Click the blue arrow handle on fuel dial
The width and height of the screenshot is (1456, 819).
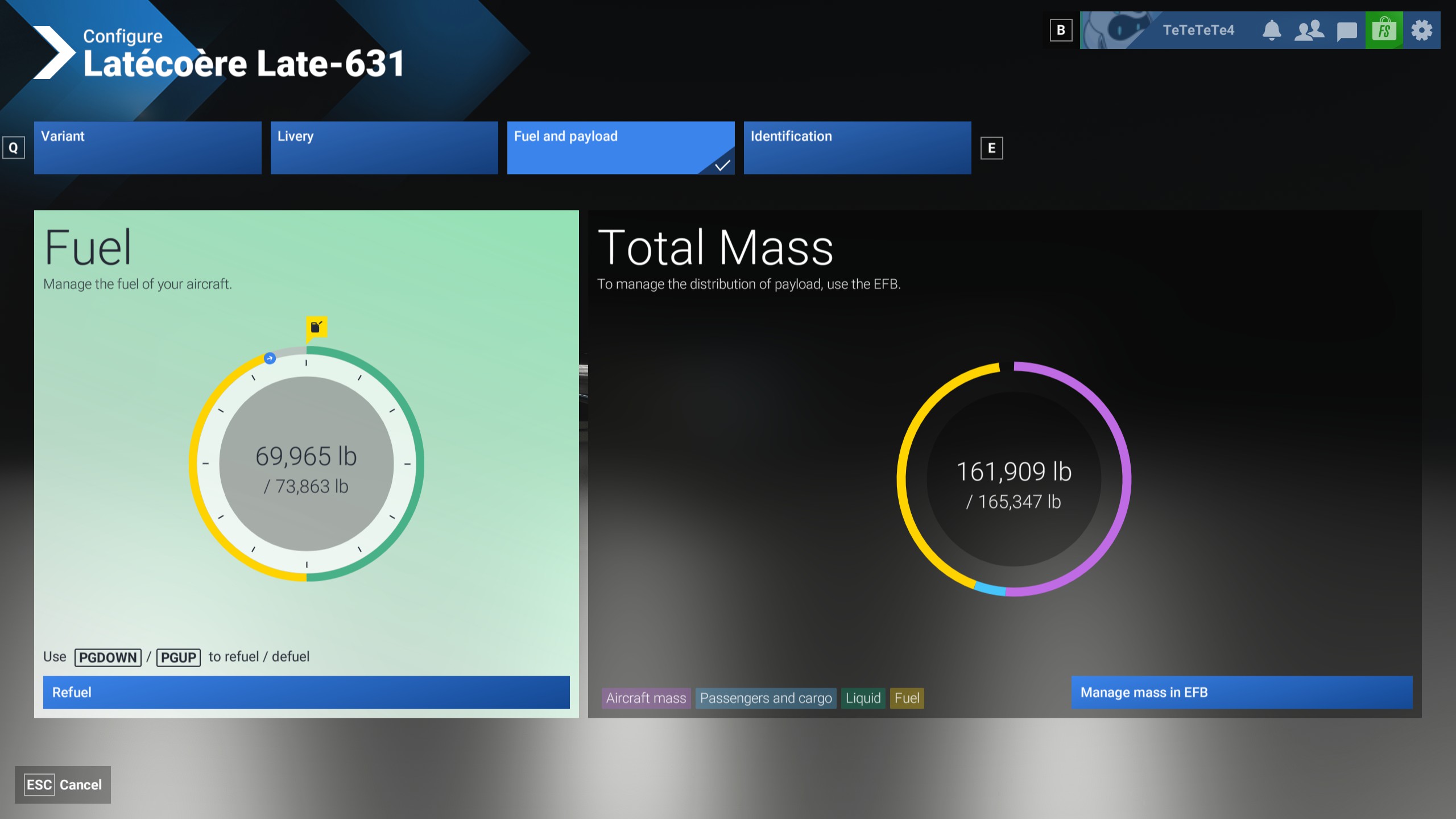pos(270,358)
